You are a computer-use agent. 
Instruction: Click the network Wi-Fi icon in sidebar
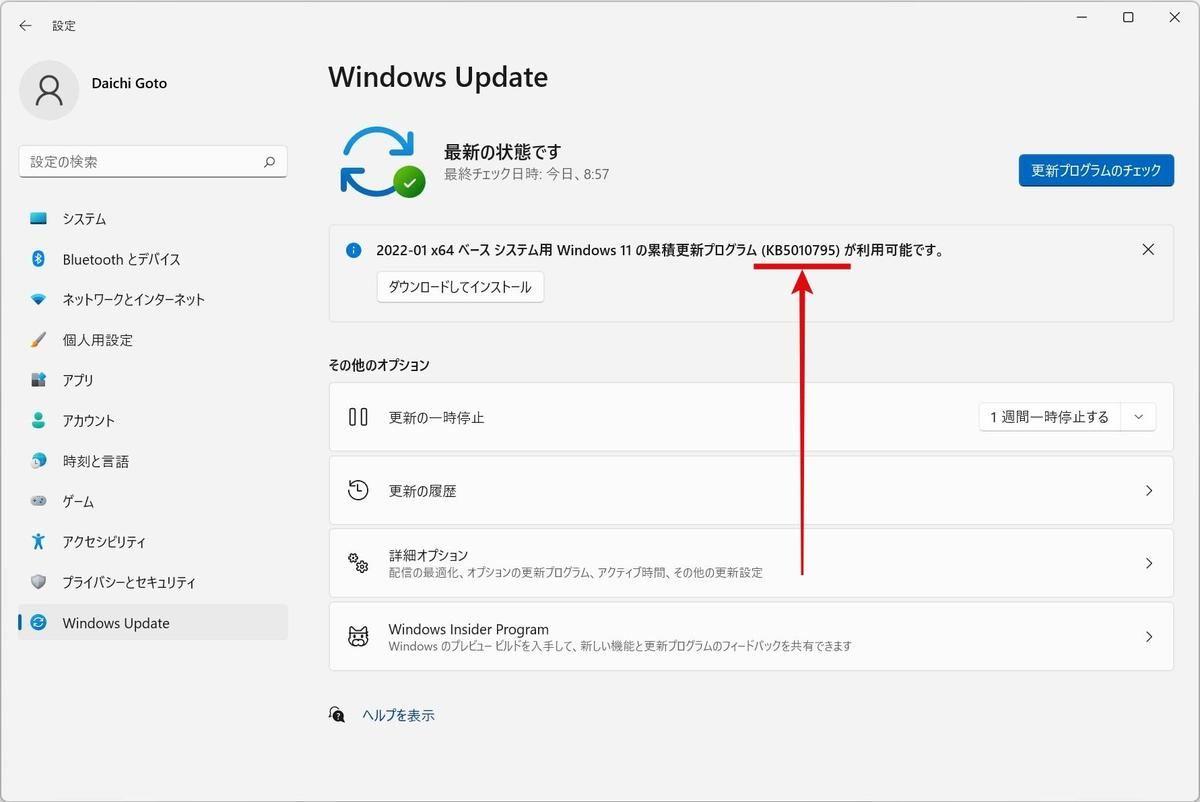(39, 300)
